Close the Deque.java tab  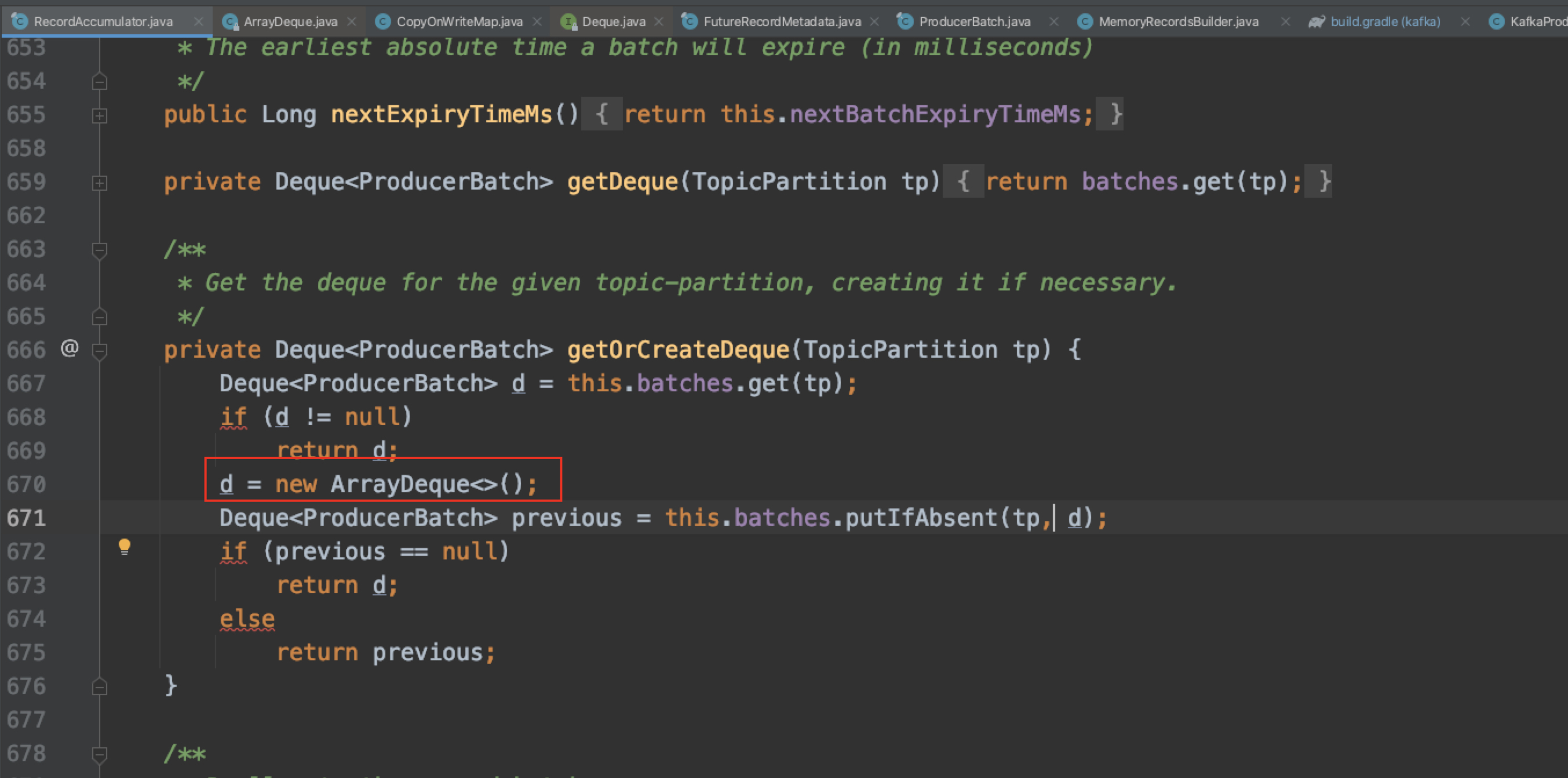pos(659,22)
